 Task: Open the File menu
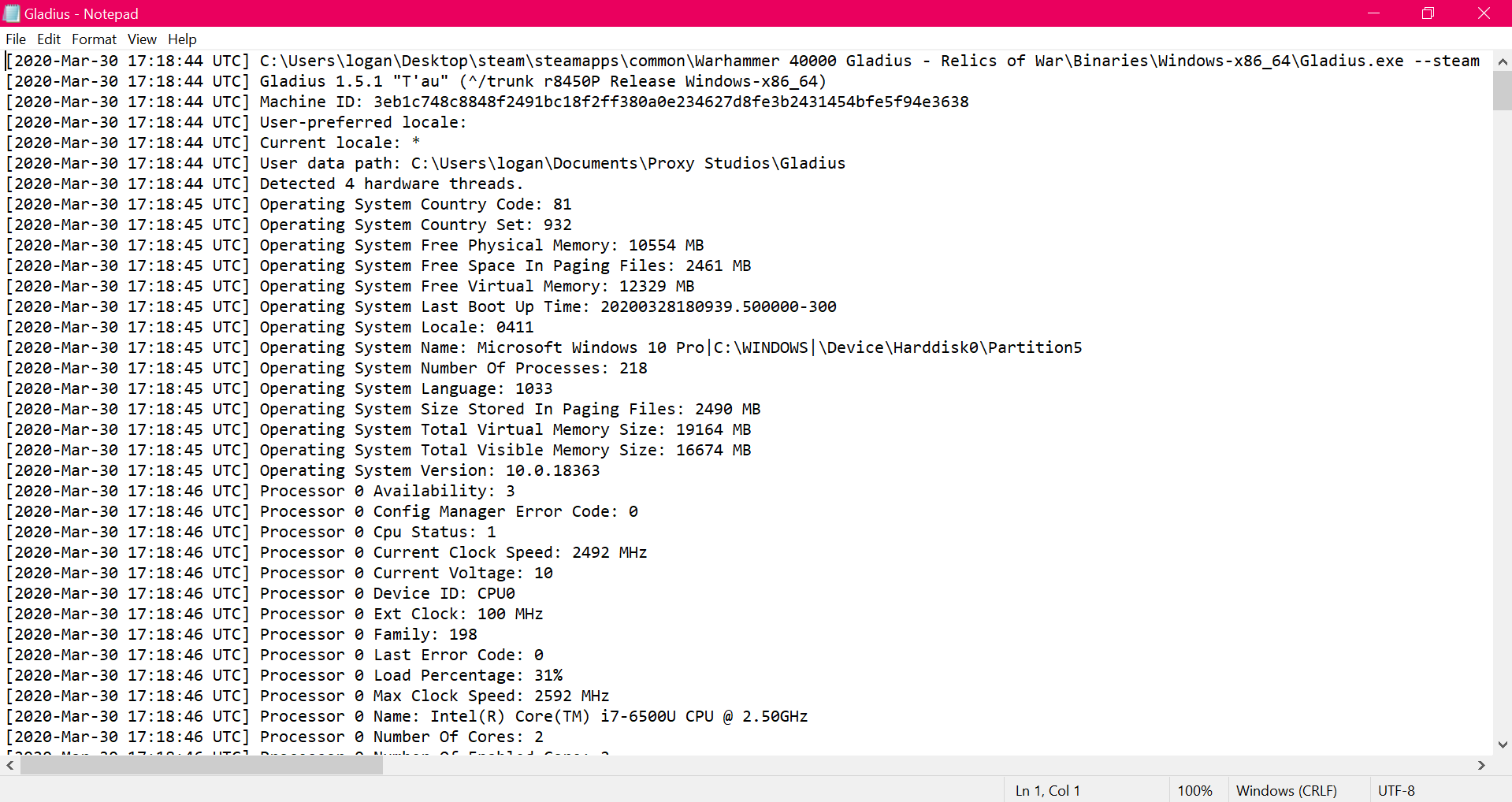[x=16, y=39]
